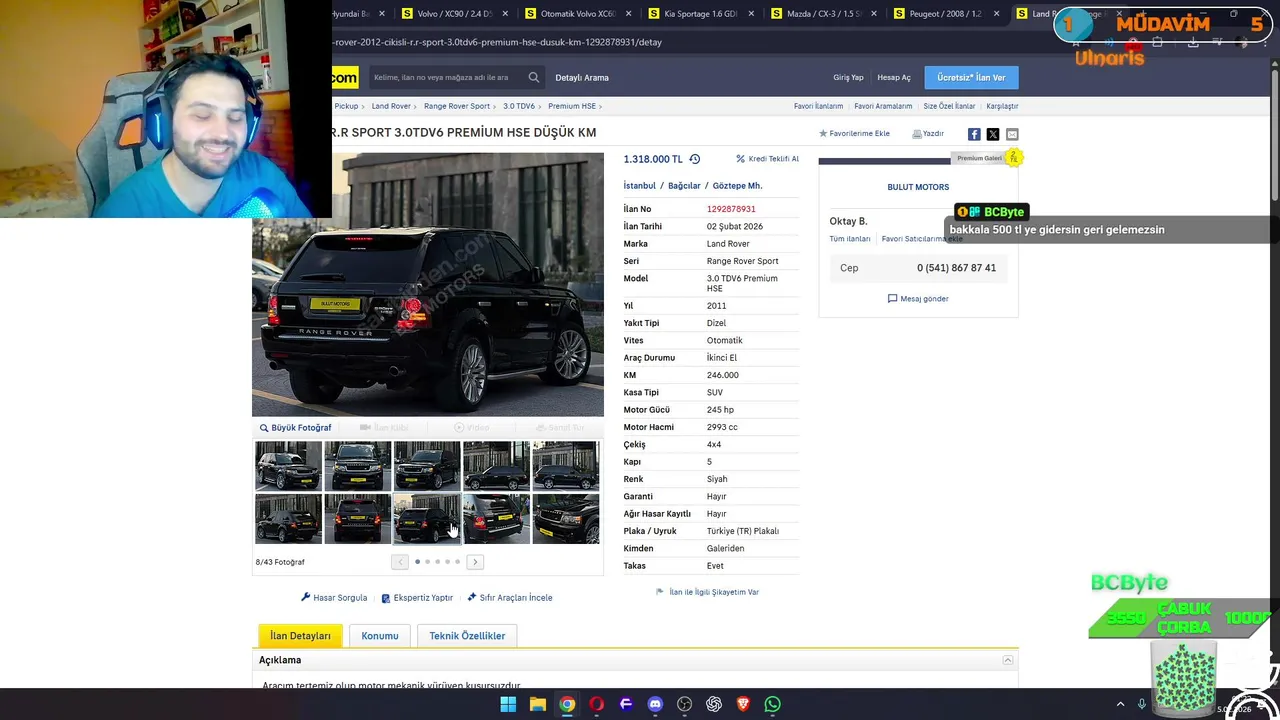The image size is (1280, 720).
Task: Open the Konumu tab
Action: click(380, 636)
